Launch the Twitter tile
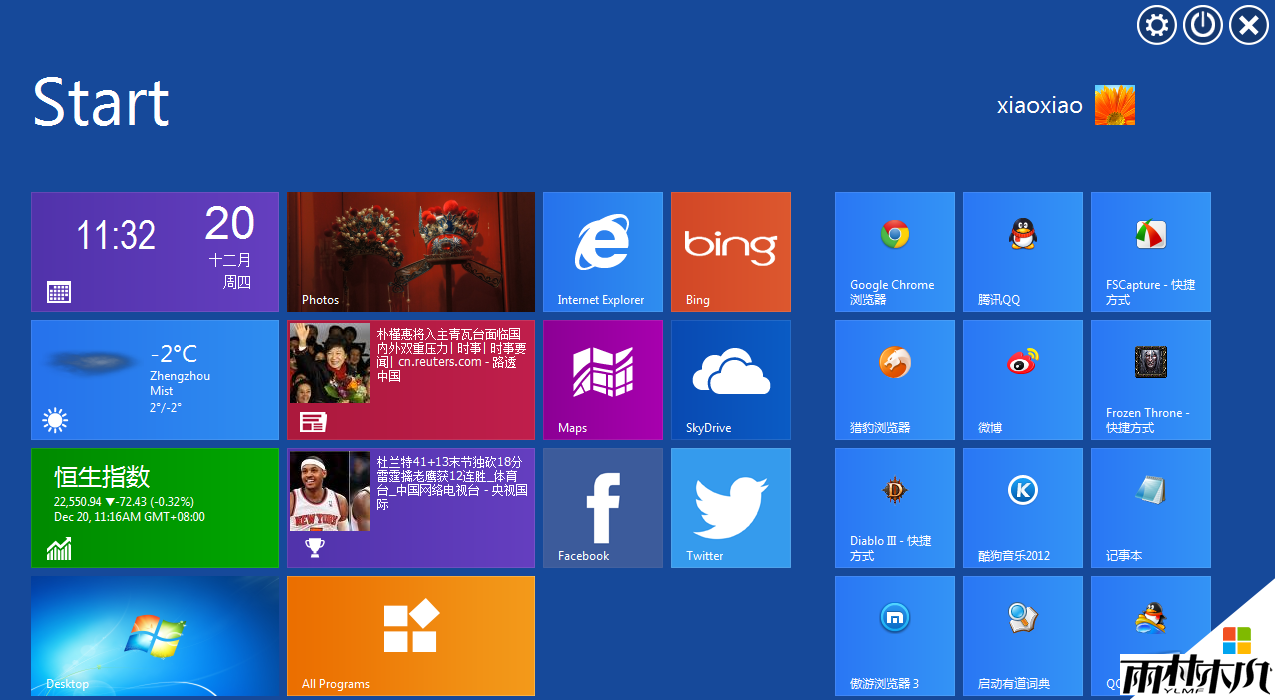The image size is (1275, 700). click(x=731, y=508)
